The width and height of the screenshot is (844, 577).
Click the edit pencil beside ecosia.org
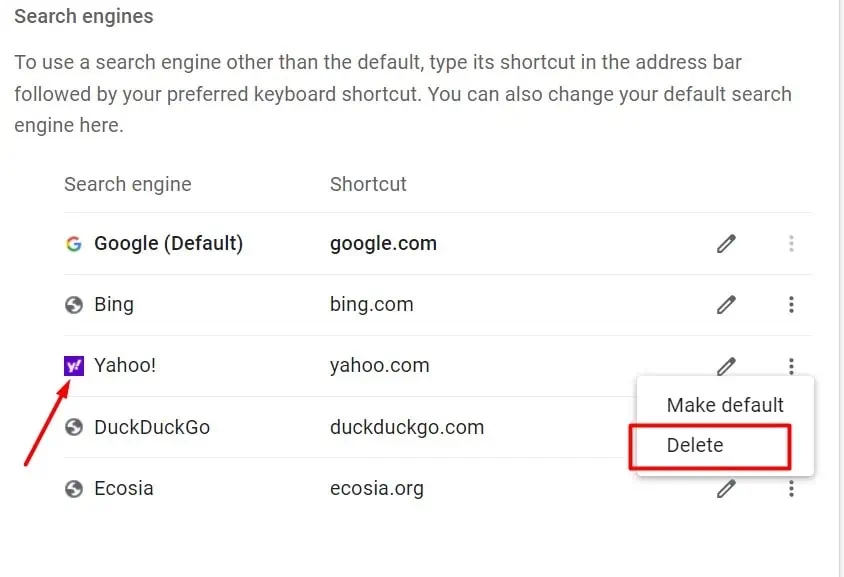(726, 488)
